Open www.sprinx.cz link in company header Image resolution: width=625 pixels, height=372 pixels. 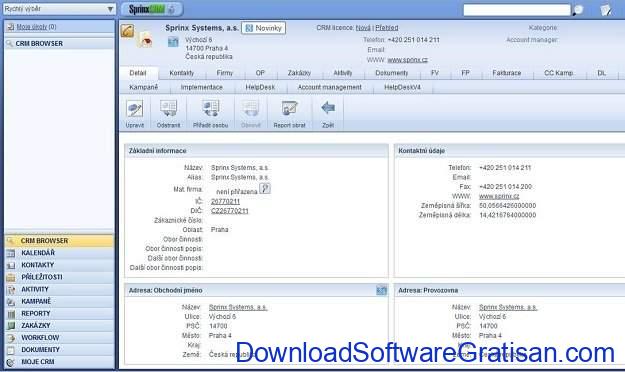(407, 60)
